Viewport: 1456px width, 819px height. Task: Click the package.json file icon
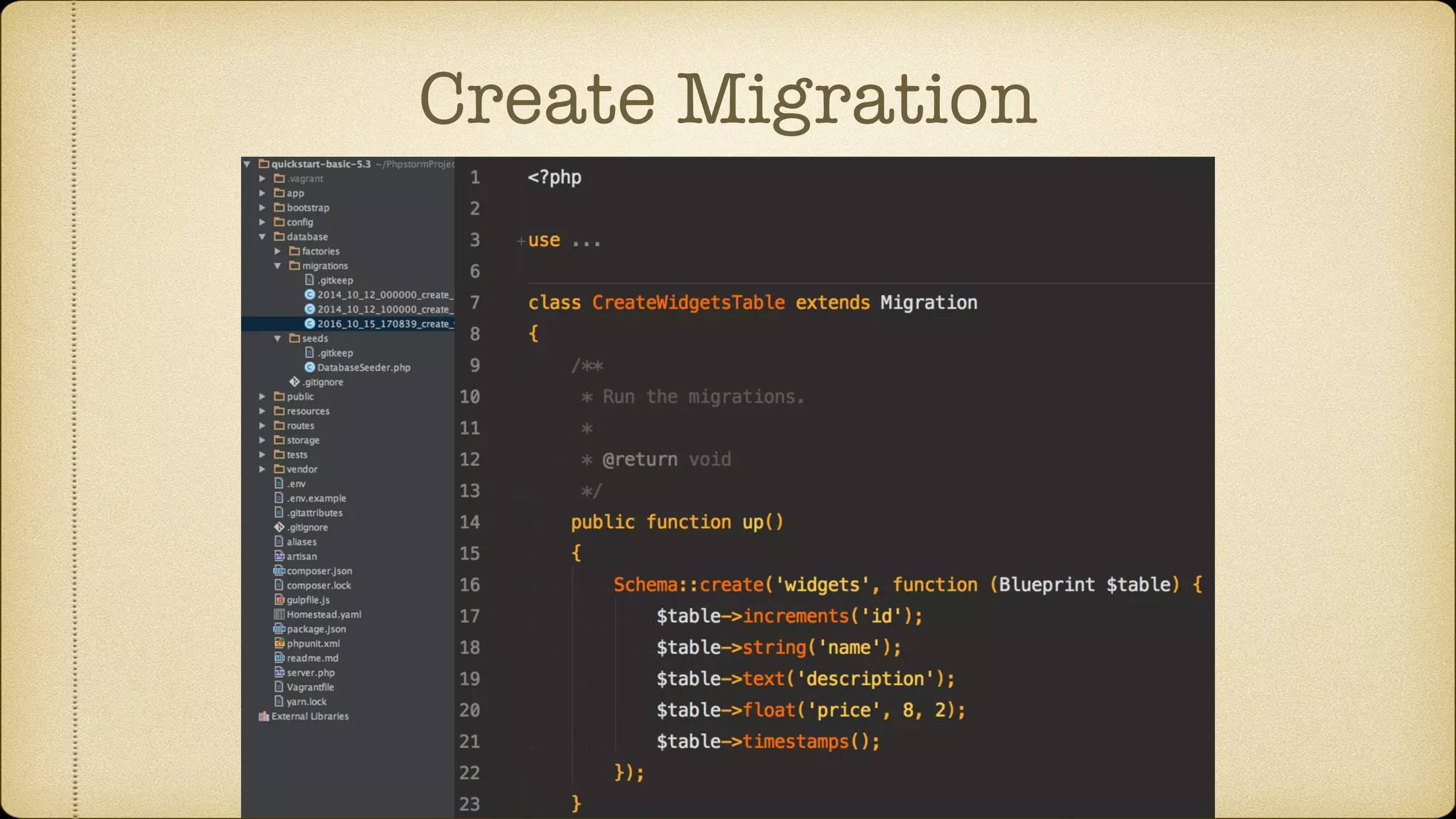(279, 629)
